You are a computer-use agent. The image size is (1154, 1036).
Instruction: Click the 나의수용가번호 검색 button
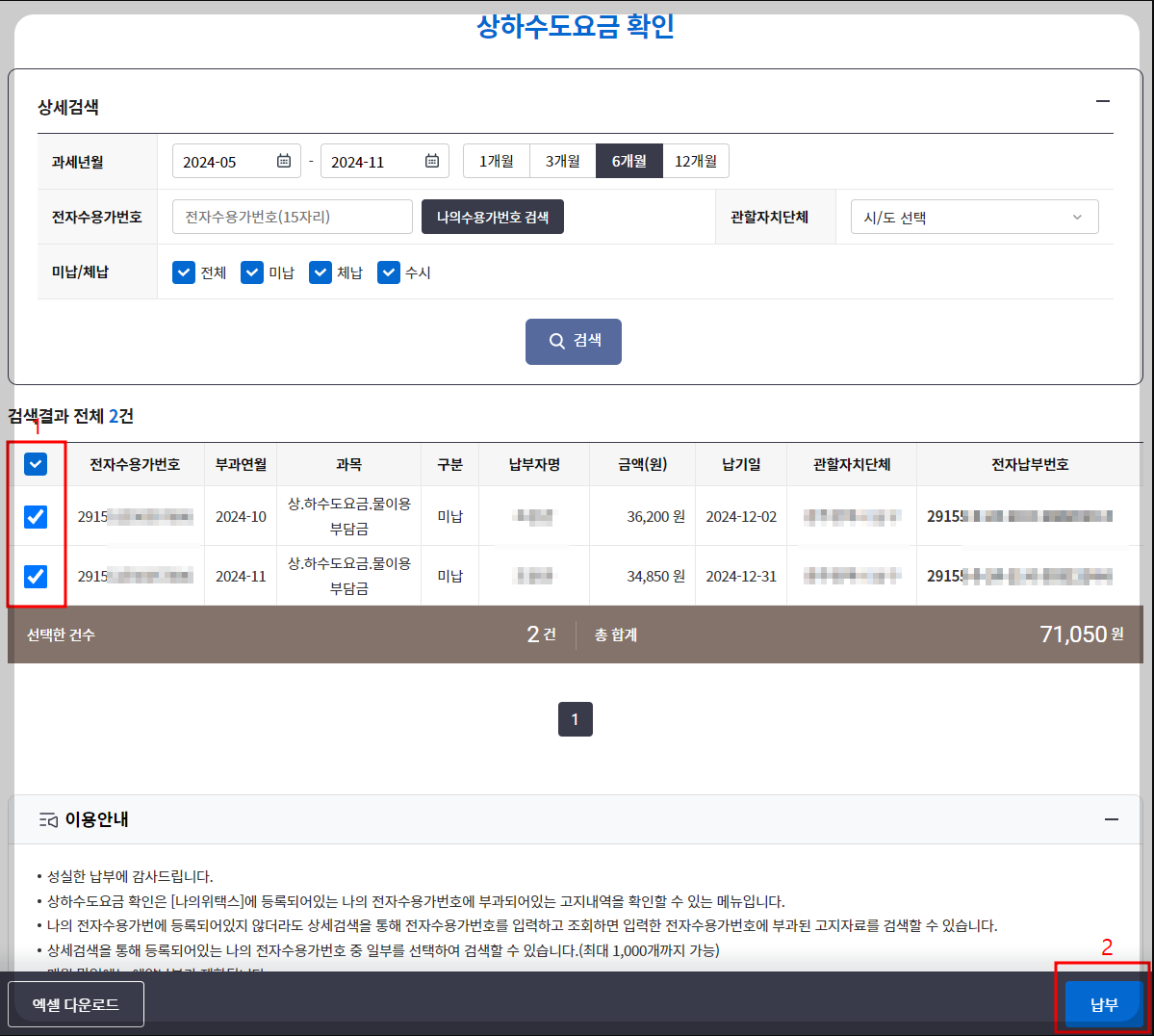(492, 217)
